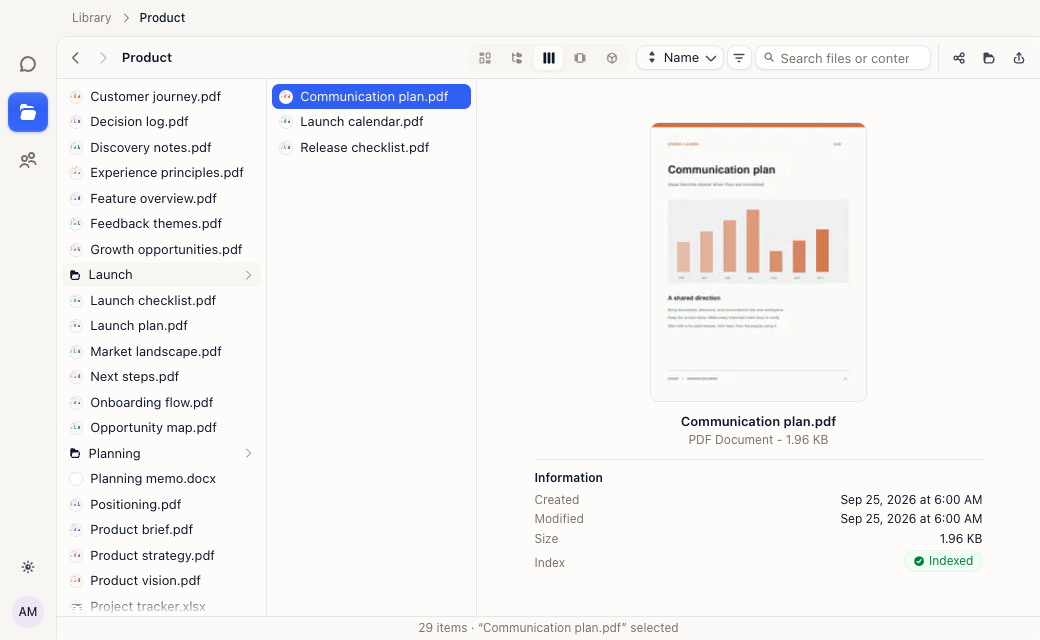Switch to the 3D cube view
Viewport: 1040px width, 640px height.
click(612, 58)
